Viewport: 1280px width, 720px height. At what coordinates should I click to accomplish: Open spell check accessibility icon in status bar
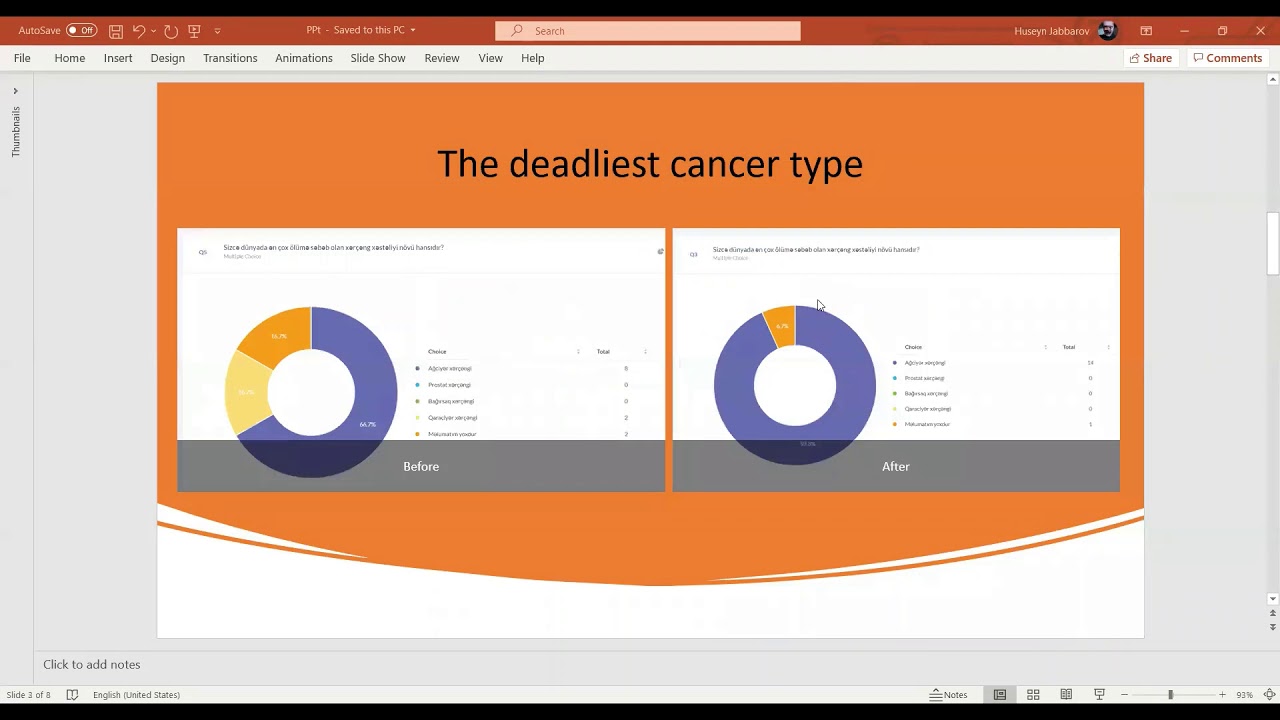click(72, 695)
